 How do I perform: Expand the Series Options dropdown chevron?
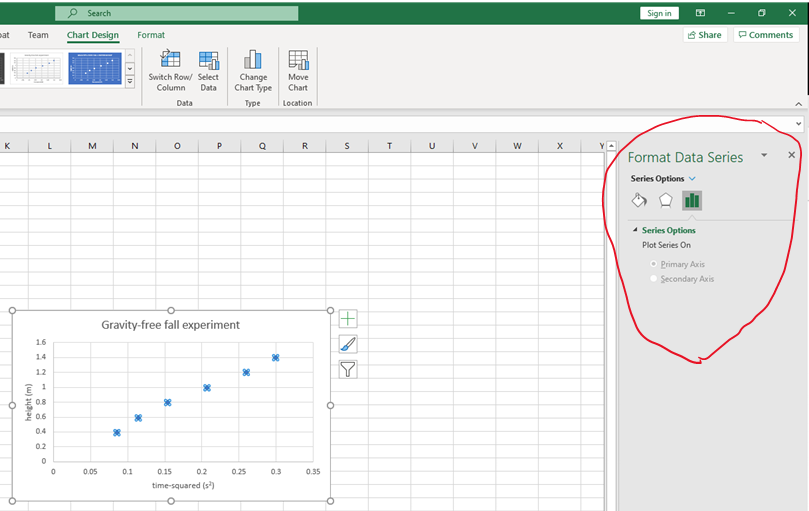pos(692,178)
